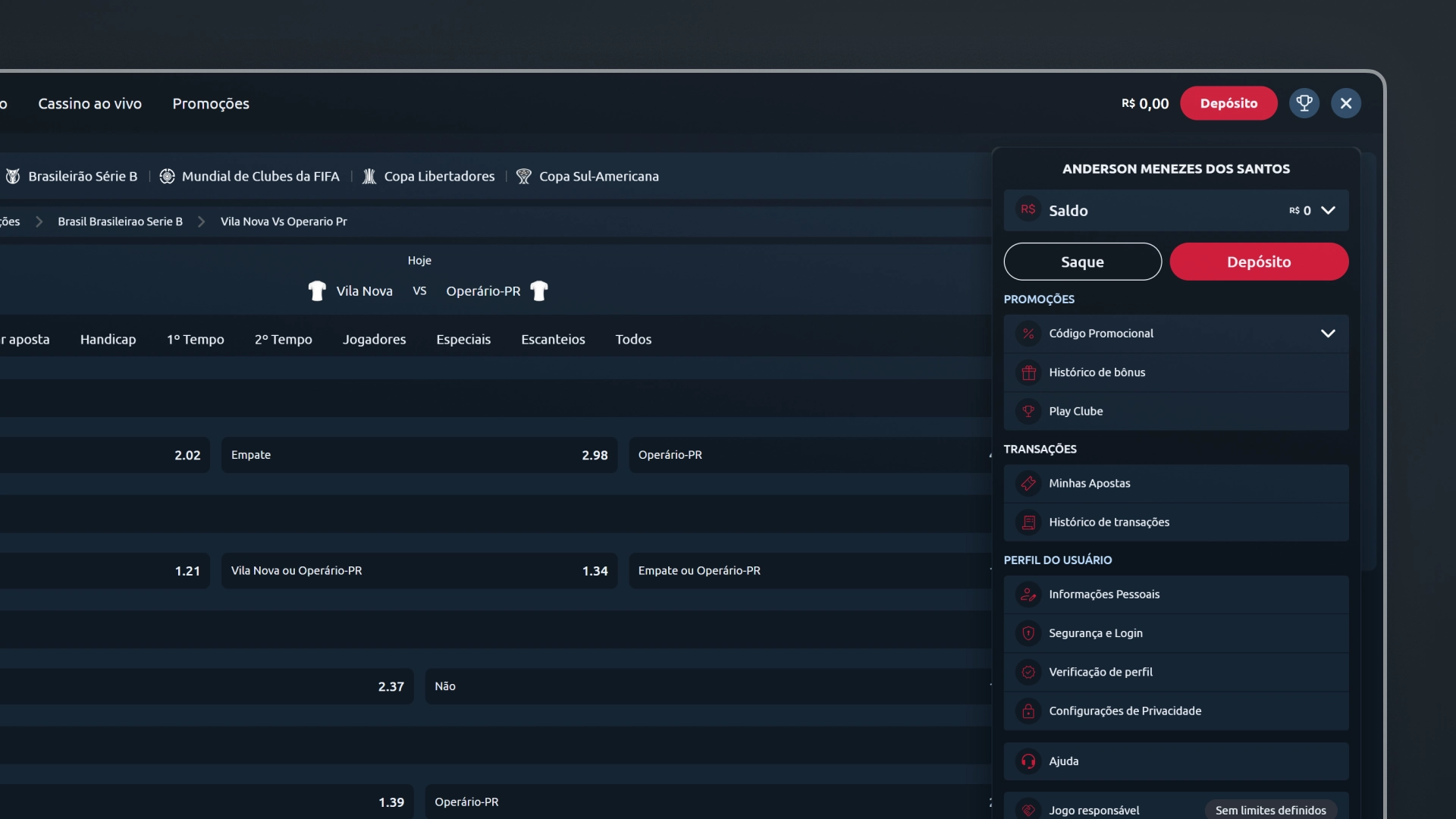1456x819 pixels.
Task: Click the Histórico de bônus gift icon
Action: point(1028,372)
